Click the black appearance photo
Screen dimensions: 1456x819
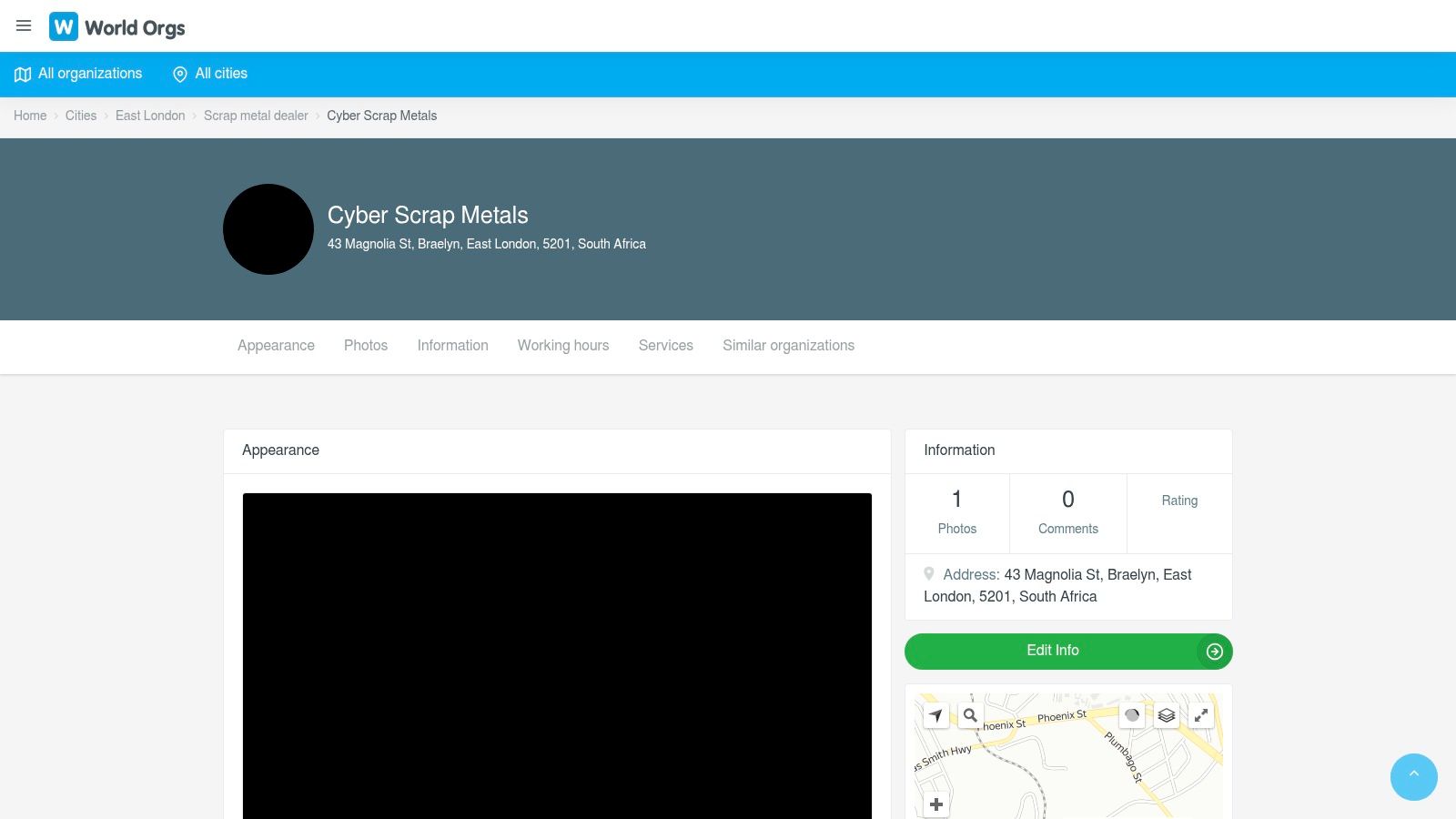[557, 655]
